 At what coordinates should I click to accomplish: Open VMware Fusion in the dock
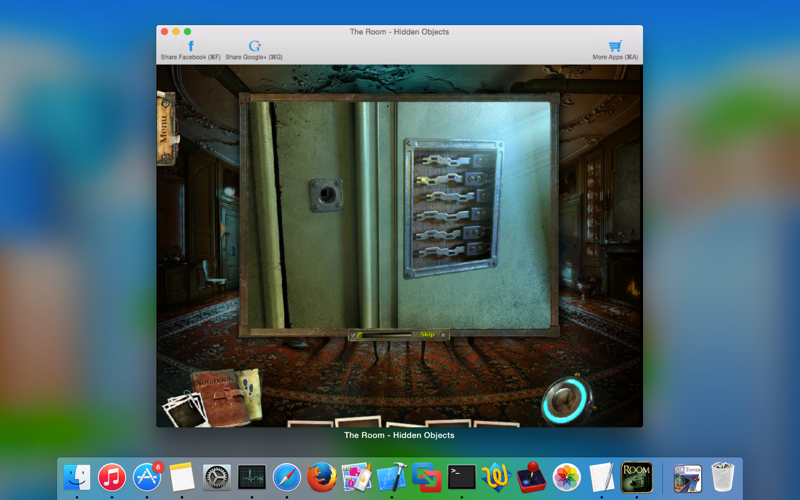pyautogui.click(x=427, y=478)
